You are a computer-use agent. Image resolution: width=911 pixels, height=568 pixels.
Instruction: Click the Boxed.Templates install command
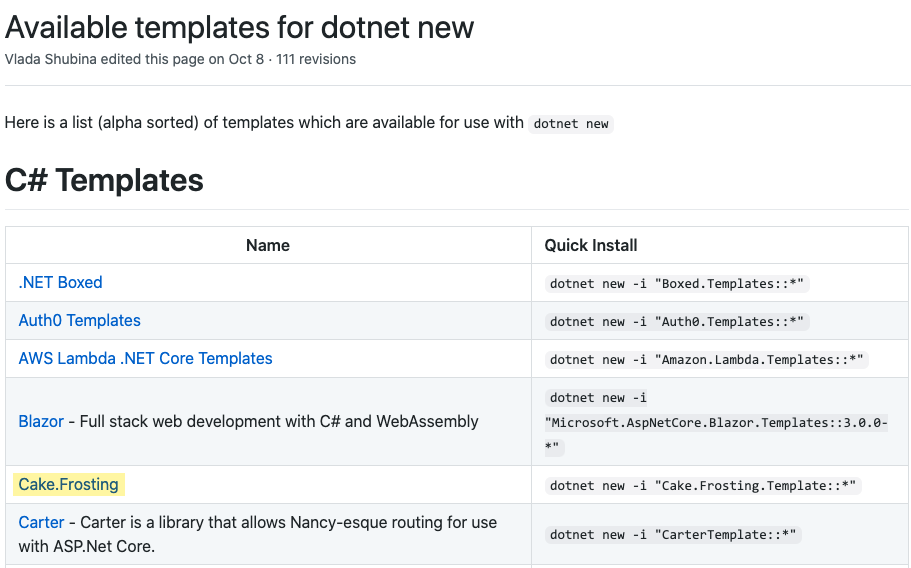(x=677, y=283)
